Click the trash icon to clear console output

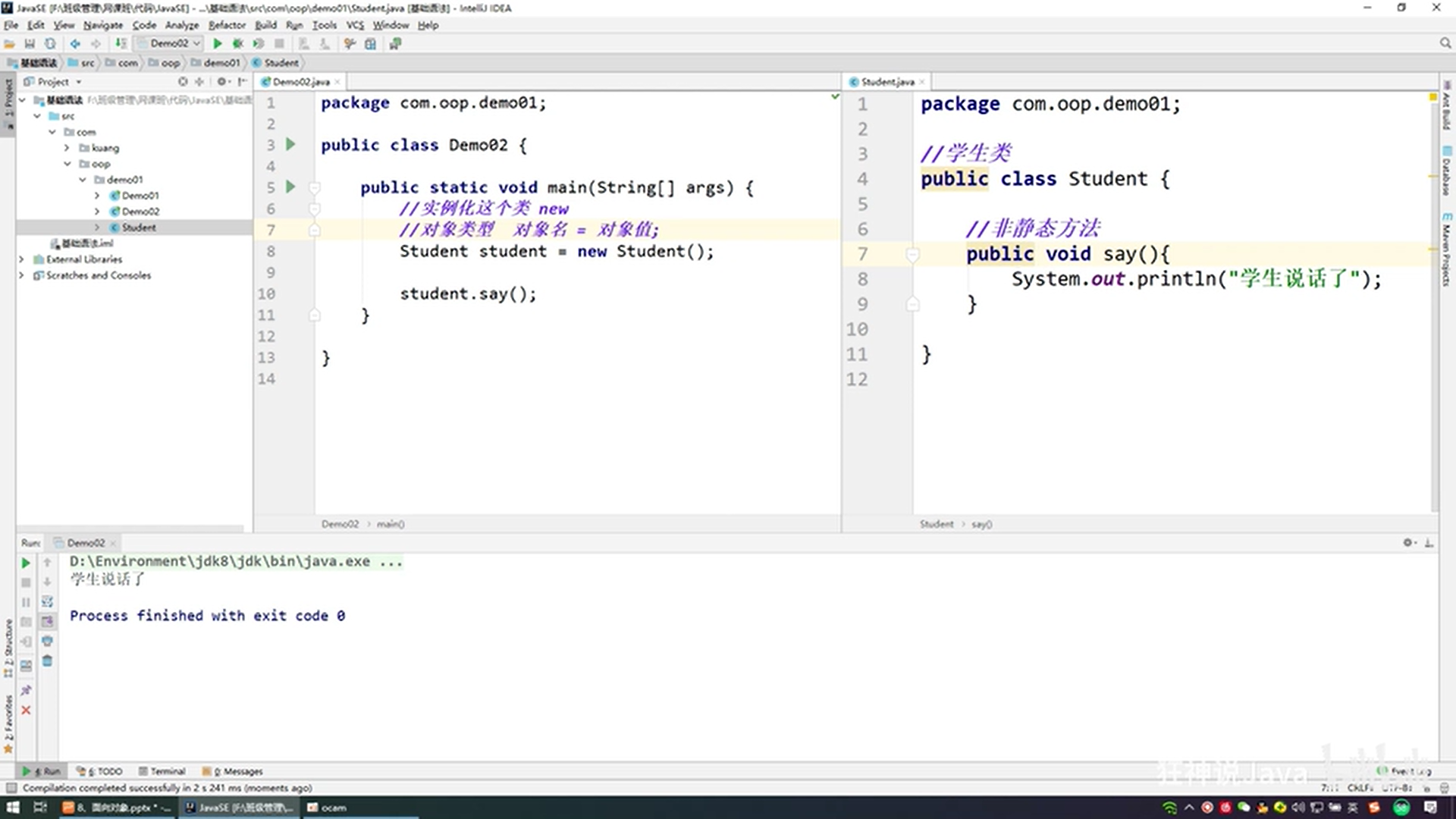point(47,661)
